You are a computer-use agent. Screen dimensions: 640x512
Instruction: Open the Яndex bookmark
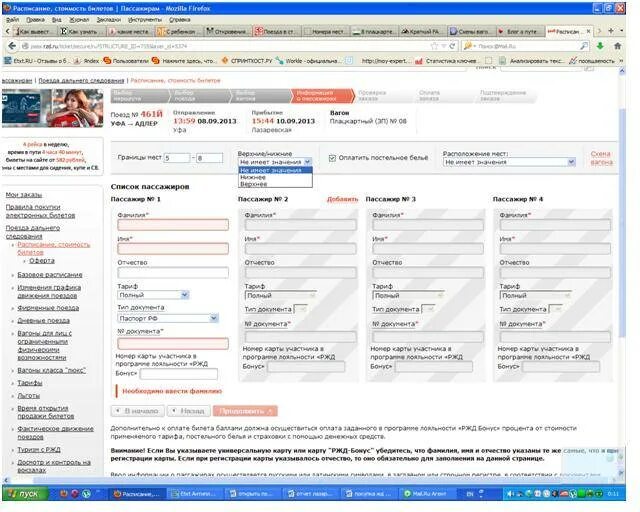click(86, 61)
